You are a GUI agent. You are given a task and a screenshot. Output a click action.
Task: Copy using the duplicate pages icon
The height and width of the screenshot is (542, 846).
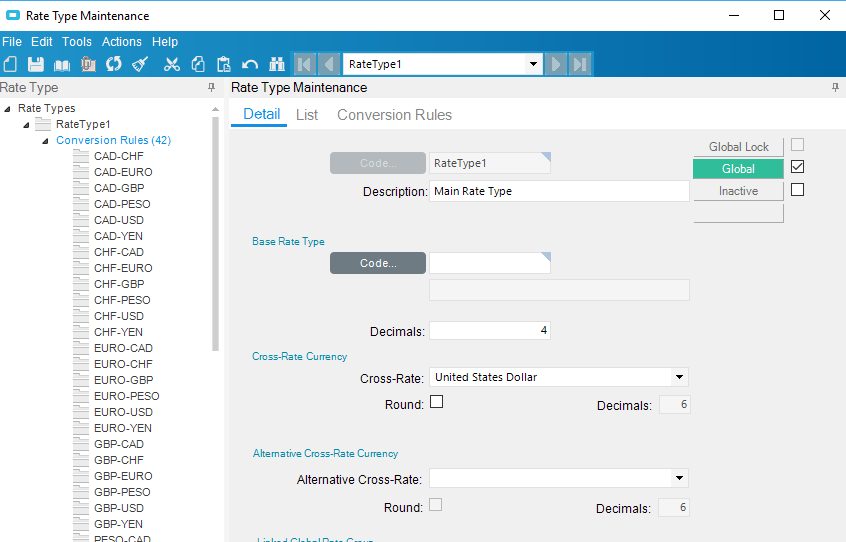(198, 64)
